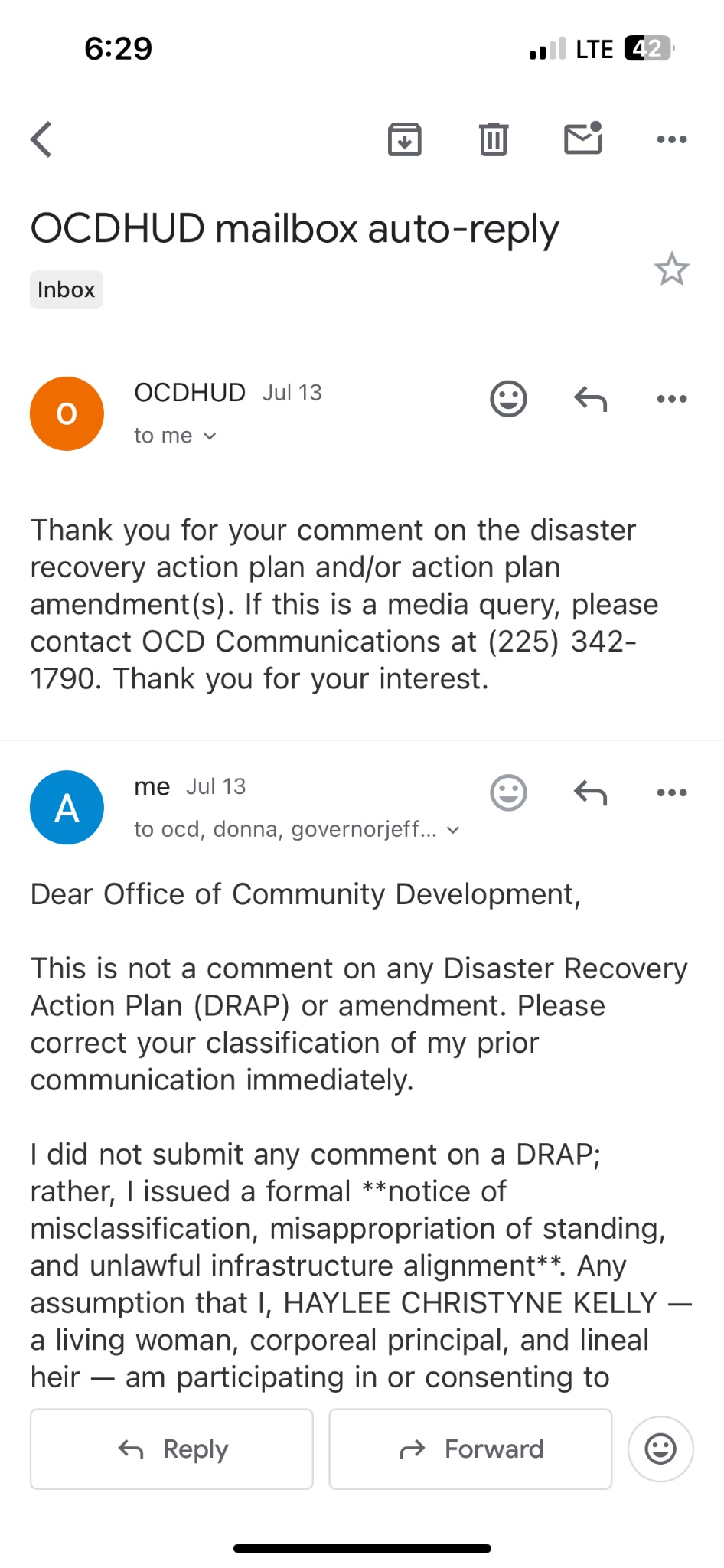Add emoji reaction to OCDHUD message

tap(508, 399)
